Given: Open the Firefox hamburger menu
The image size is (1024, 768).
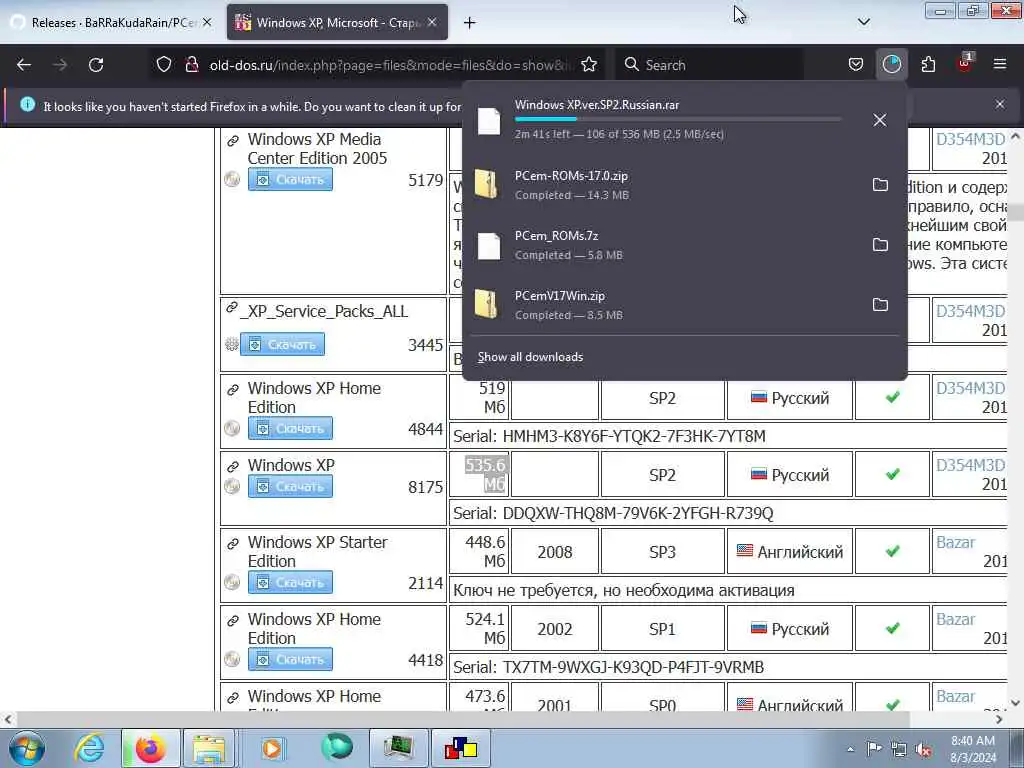Looking at the screenshot, I should point(1000,64).
